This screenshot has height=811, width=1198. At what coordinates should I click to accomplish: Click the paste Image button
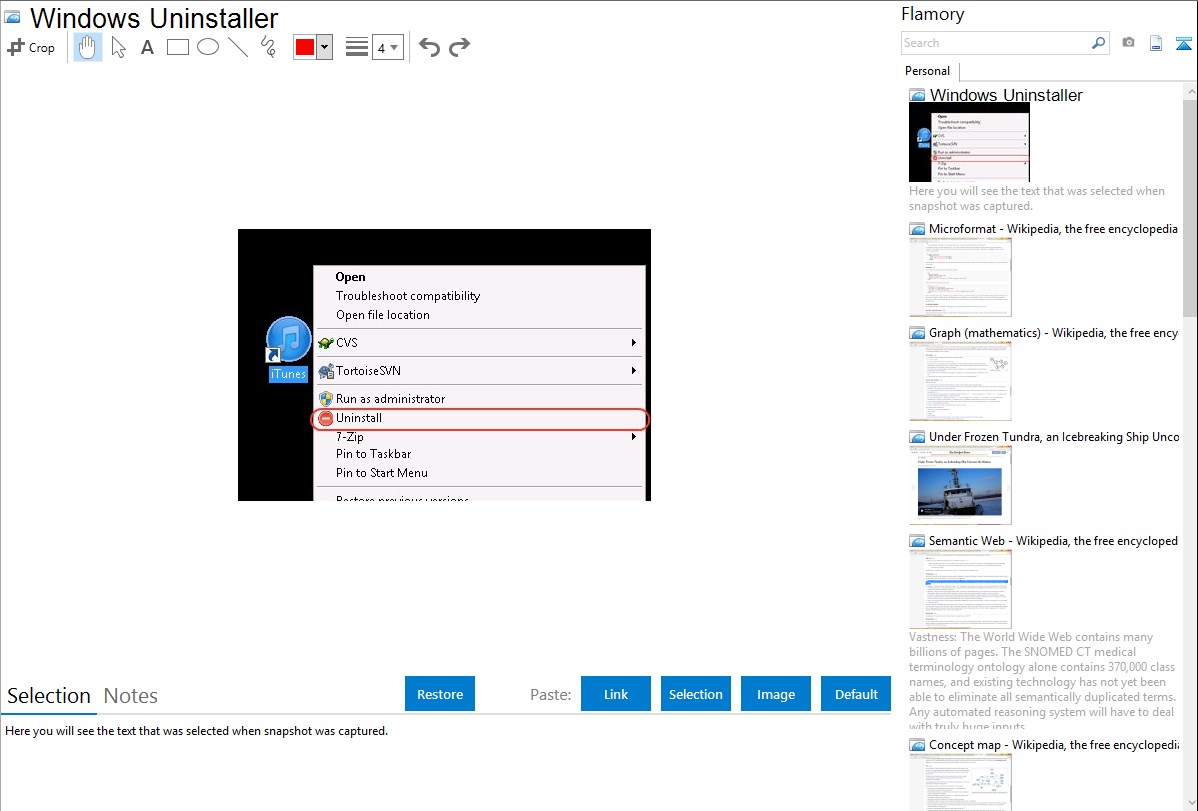(776, 694)
